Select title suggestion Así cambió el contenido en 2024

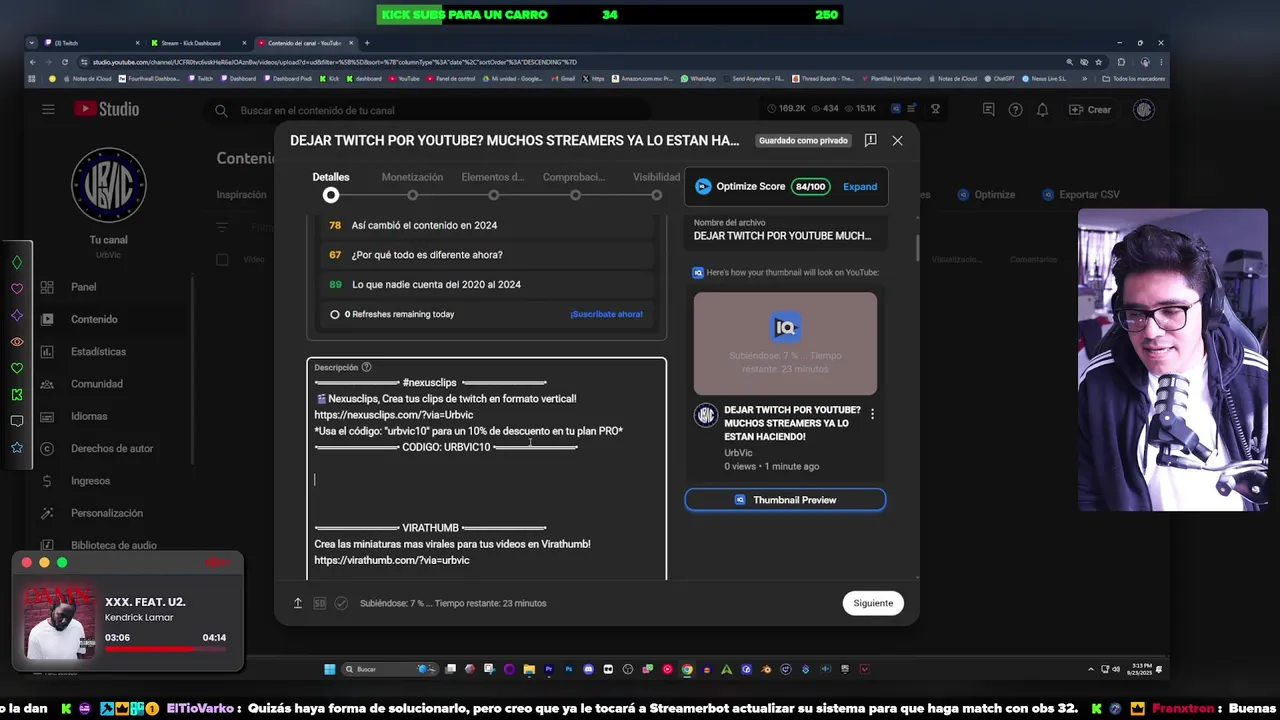pos(486,225)
